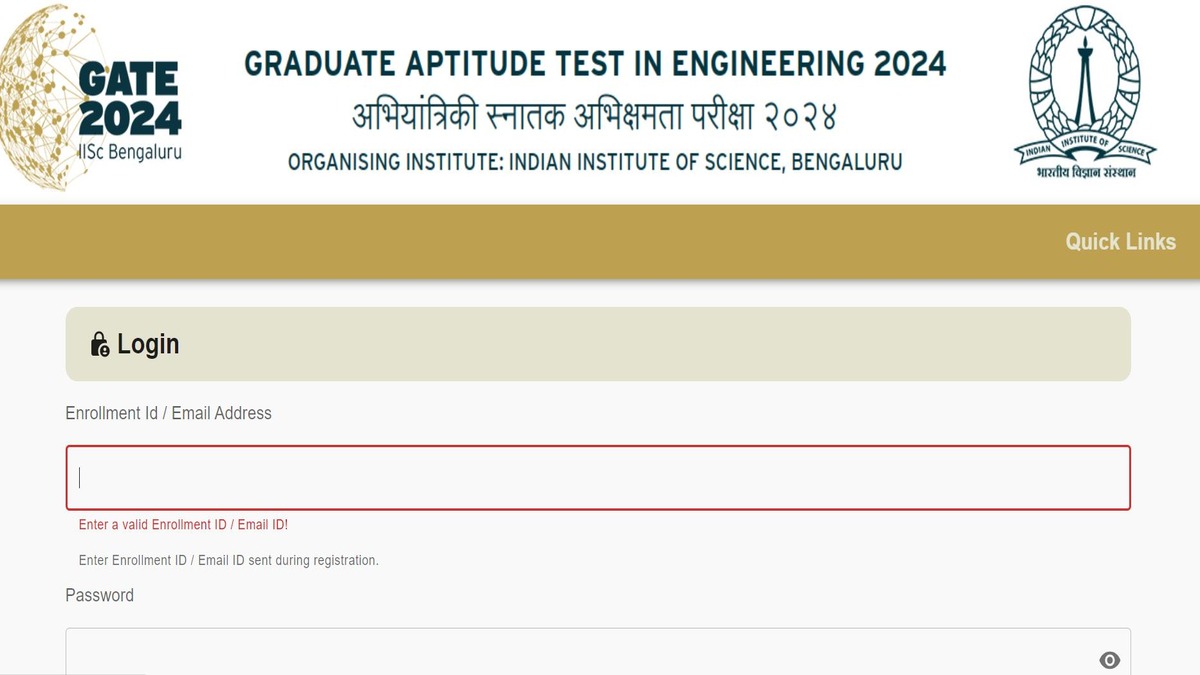Click the red invalid Enrollment ID error message
This screenshot has height=675, width=1200.
[x=183, y=525]
